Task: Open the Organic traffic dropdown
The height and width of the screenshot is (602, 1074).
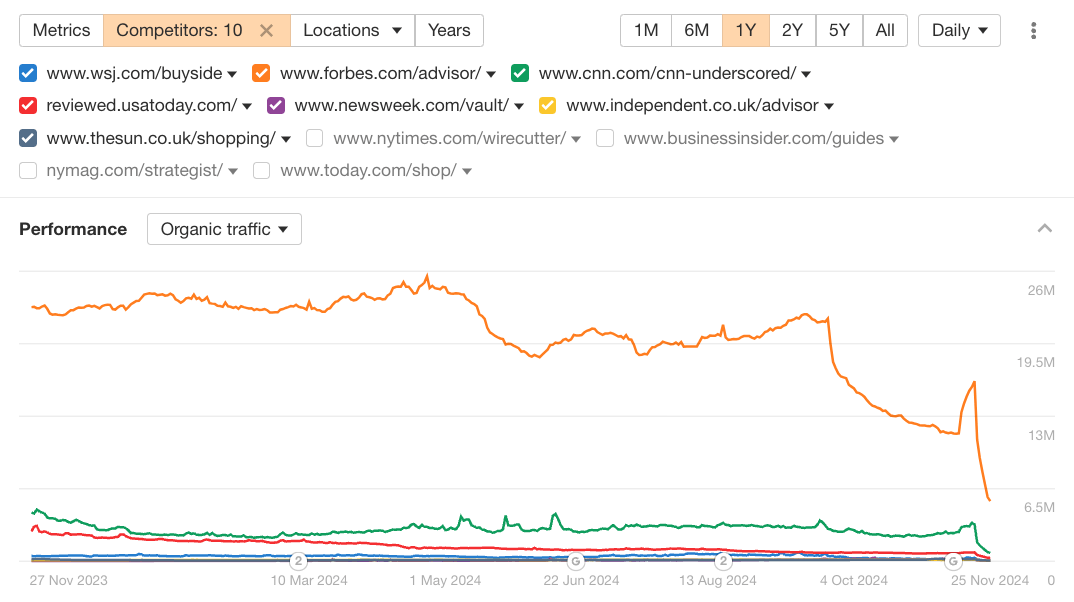Action: 224,229
